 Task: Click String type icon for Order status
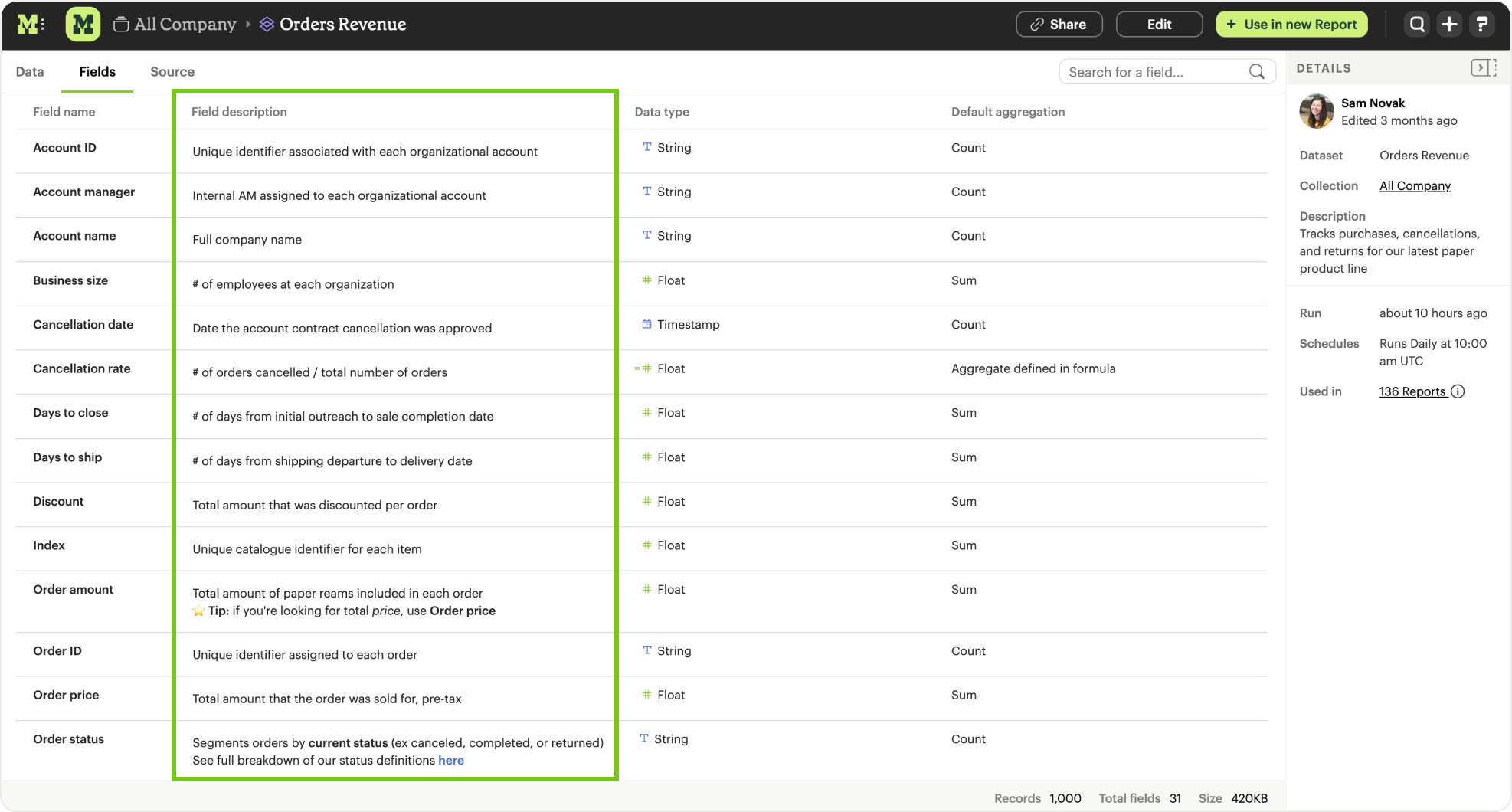point(644,738)
